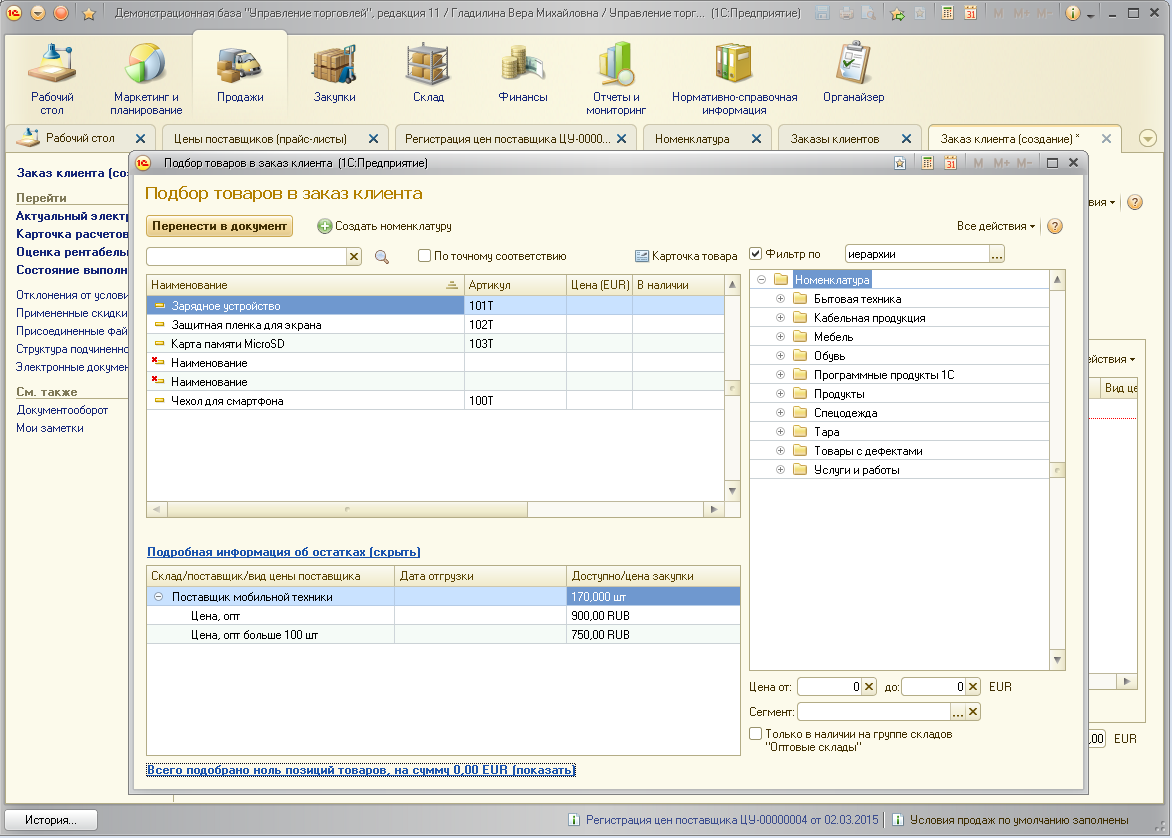Viewport: 1172px width, 838px height.
Task: Clear the Сегмент field
Action: [972, 712]
